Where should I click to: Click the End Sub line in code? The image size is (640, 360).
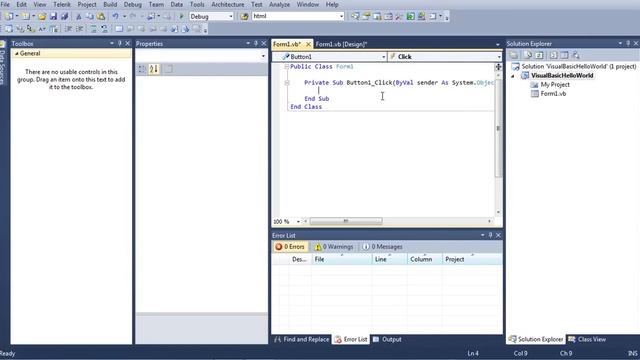pos(317,99)
